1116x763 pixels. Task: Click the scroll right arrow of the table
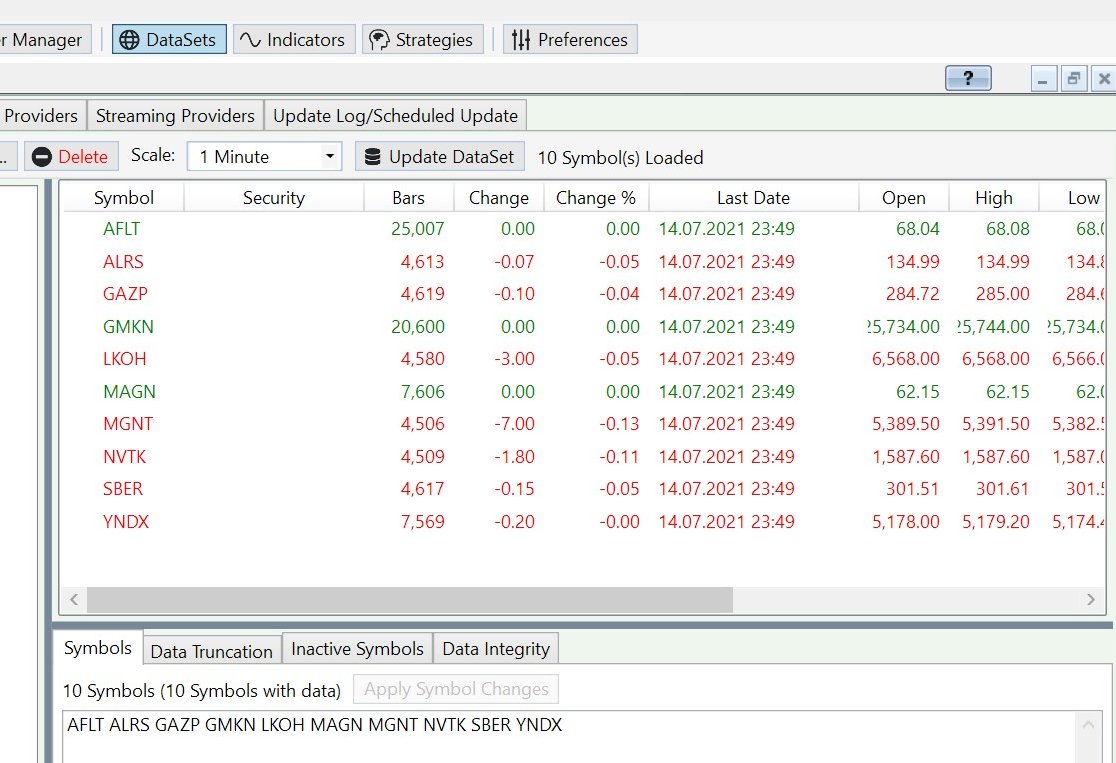point(1091,600)
